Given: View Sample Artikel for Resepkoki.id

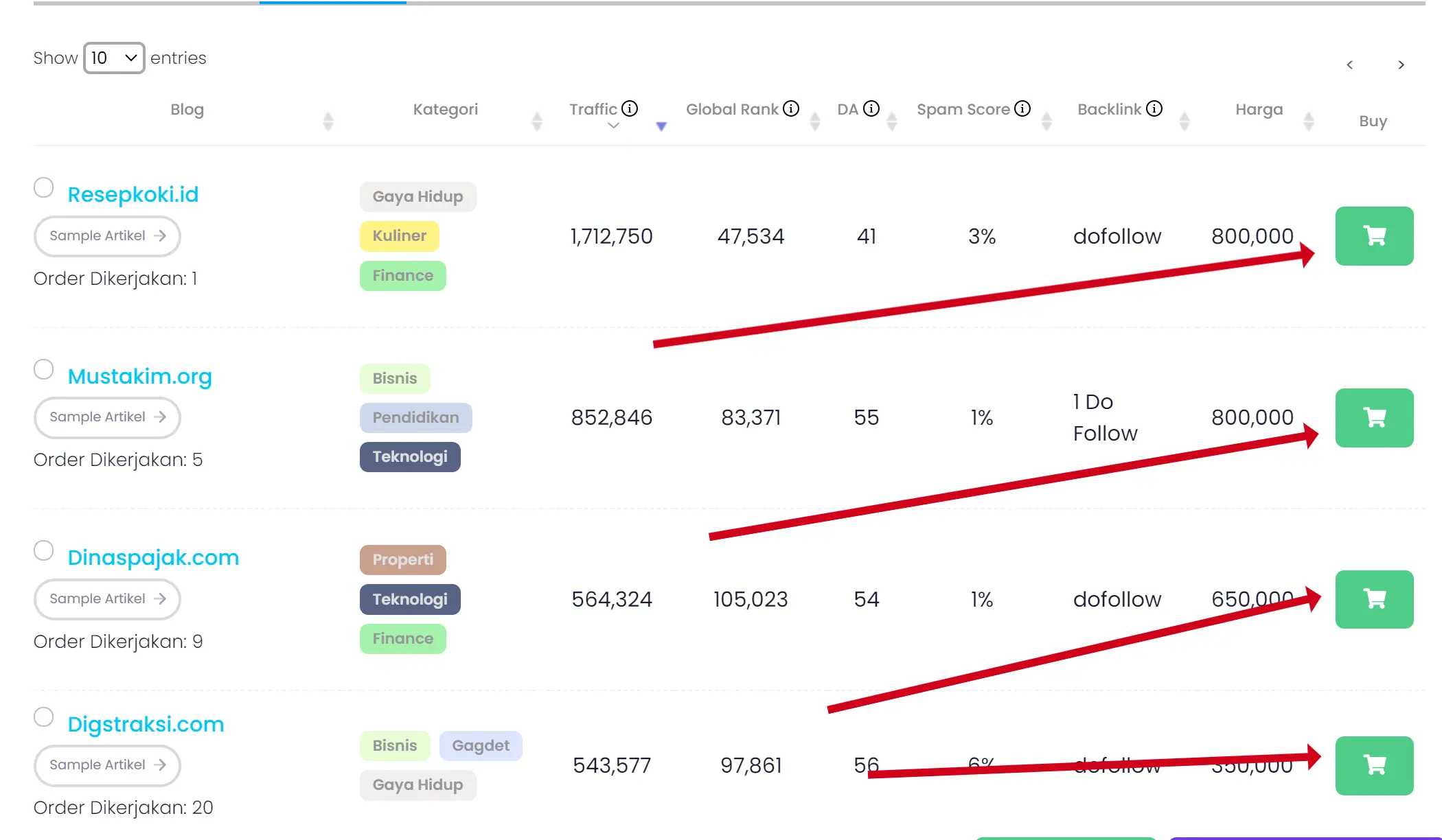Looking at the screenshot, I should click(107, 236).
